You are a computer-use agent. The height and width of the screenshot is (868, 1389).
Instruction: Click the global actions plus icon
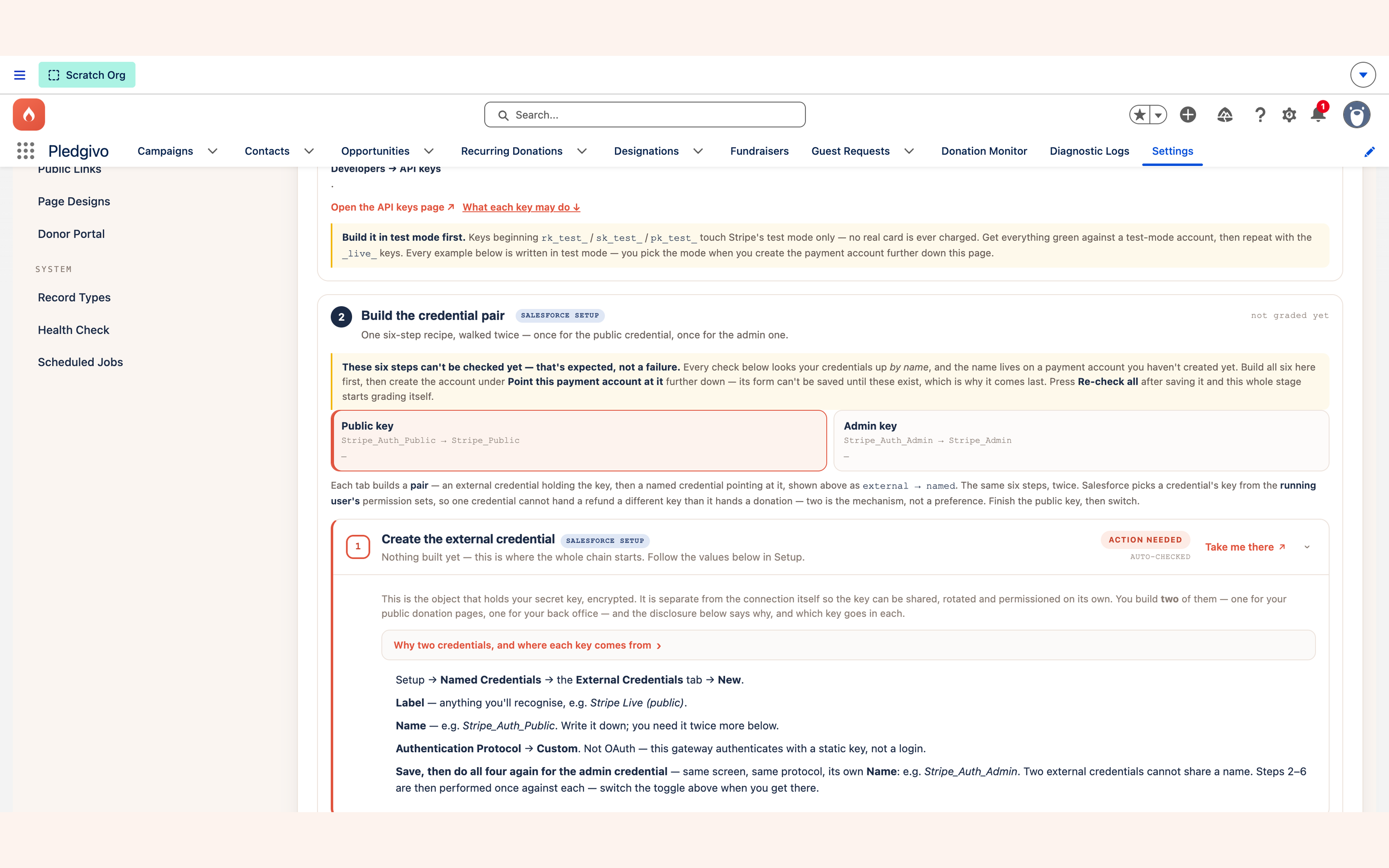[1187, 115]
